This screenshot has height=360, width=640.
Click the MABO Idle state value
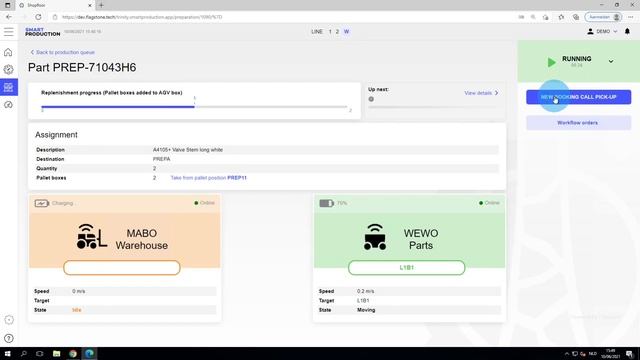click(76, 310)
